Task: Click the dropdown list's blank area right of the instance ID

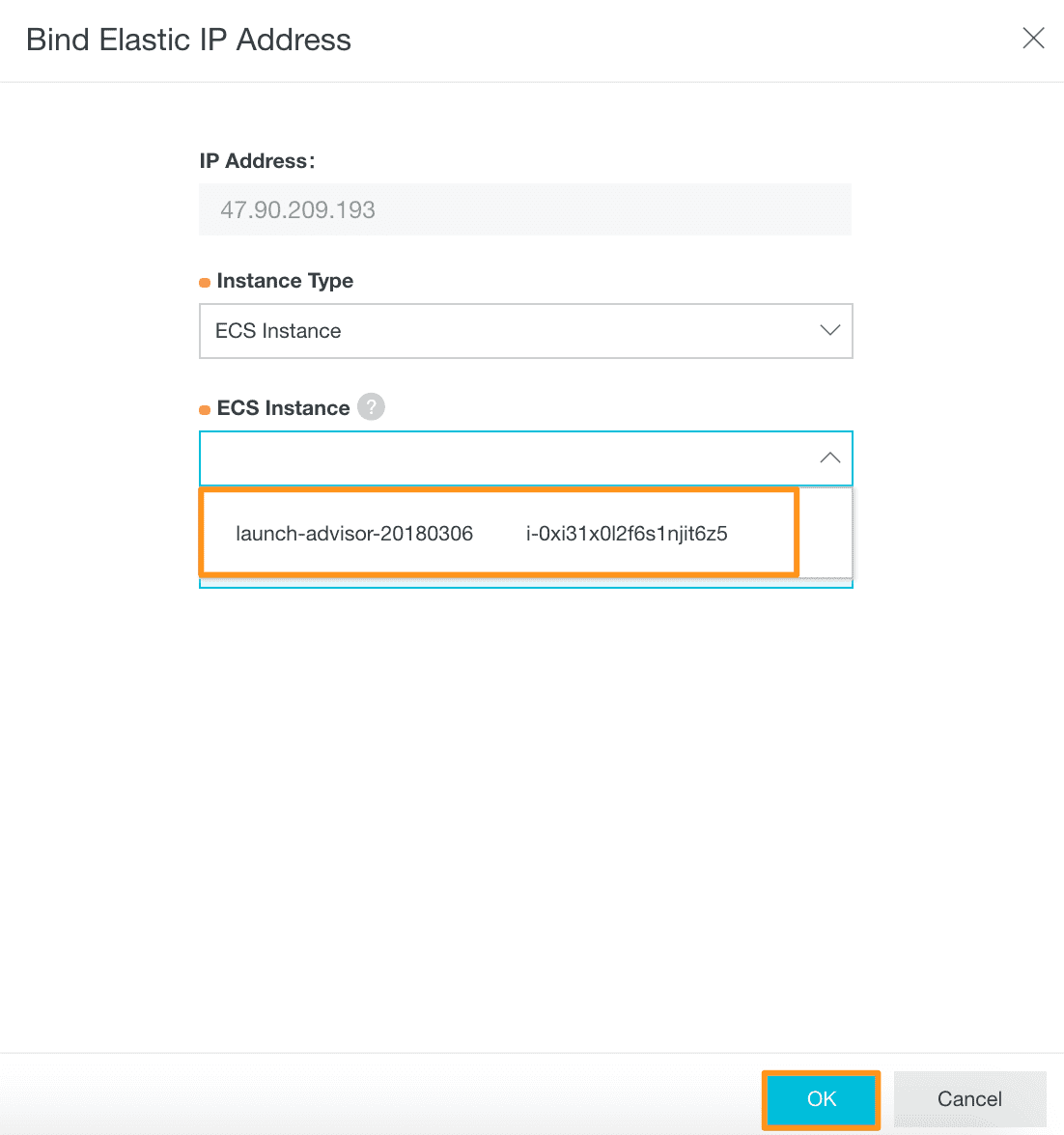Action: coord(824,533)
